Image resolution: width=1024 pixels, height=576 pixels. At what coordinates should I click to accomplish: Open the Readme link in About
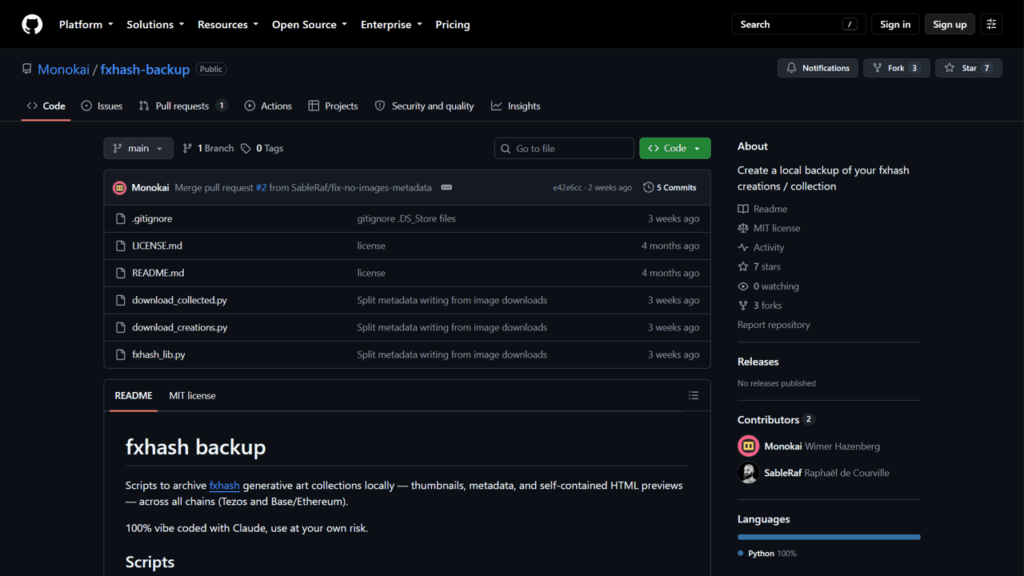click(762, 209)
